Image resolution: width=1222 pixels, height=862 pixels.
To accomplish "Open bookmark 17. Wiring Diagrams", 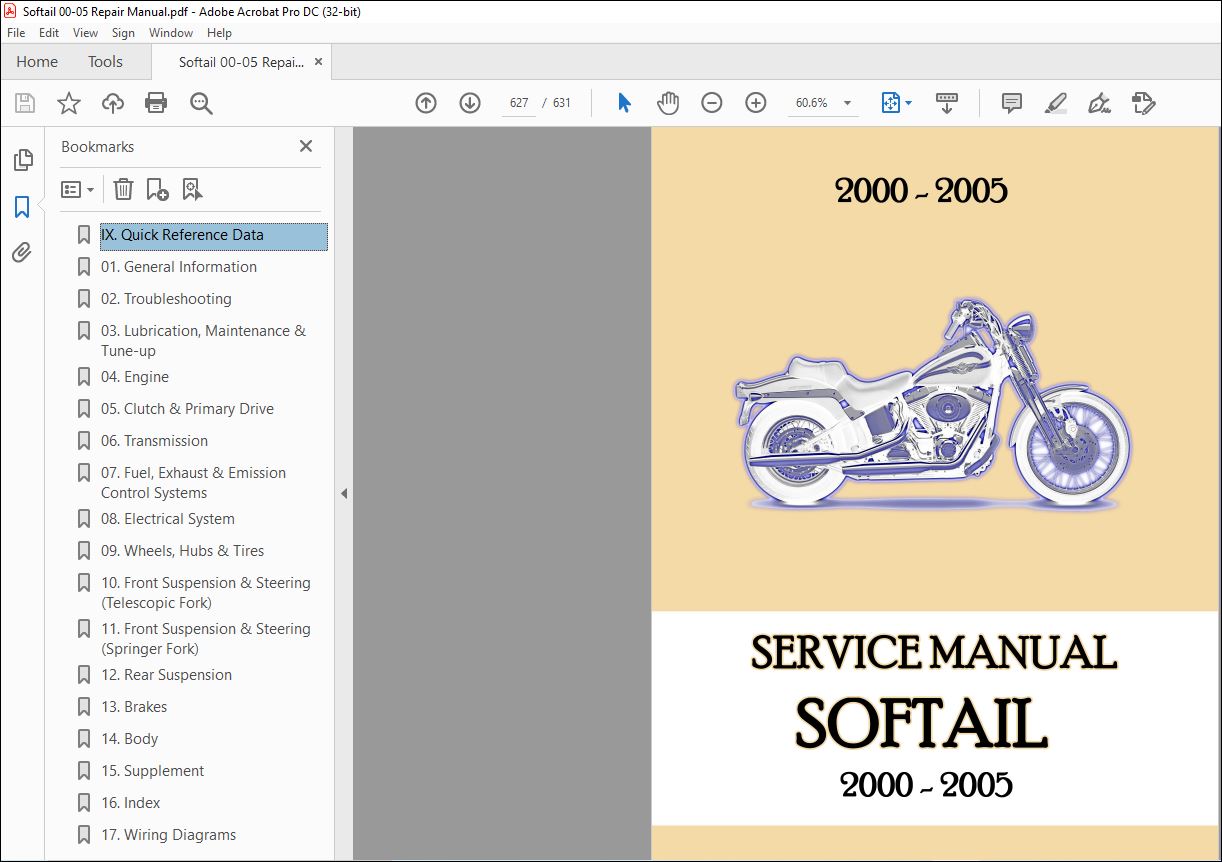I will pyautogui.click(x=169, y=835).
